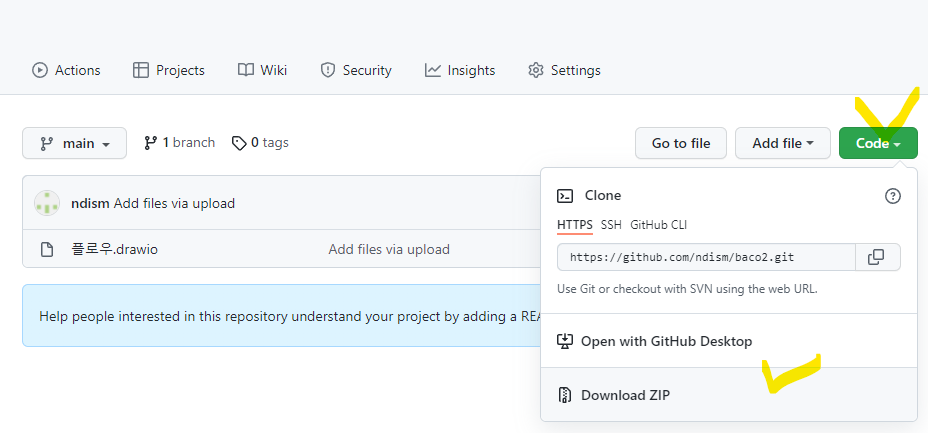Open the 플로우.drawio file
Image resolution: width=928 pixels, height=433 pixels.
pyautogui.click(x=114, y=250)
